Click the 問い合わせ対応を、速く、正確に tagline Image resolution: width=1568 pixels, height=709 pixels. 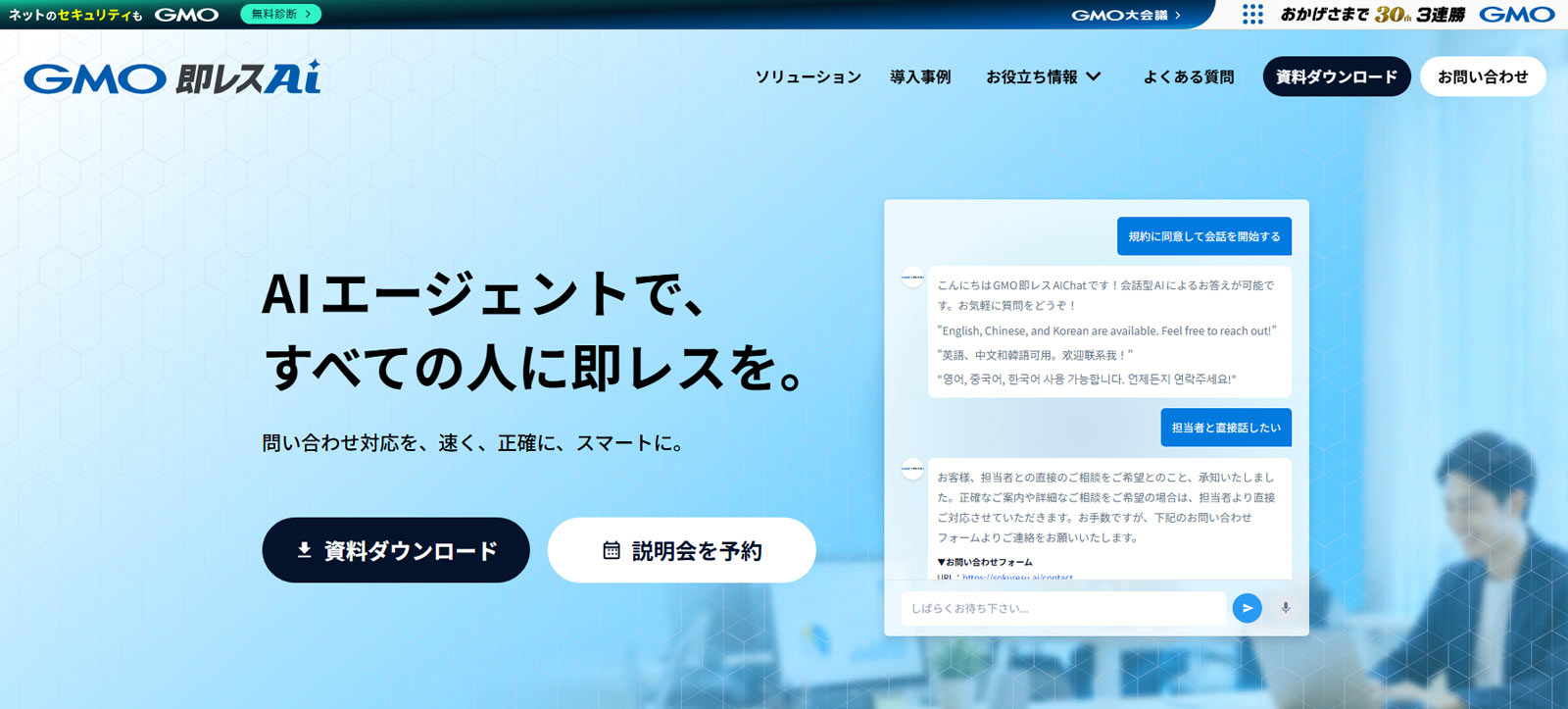(x=473, y=443)
